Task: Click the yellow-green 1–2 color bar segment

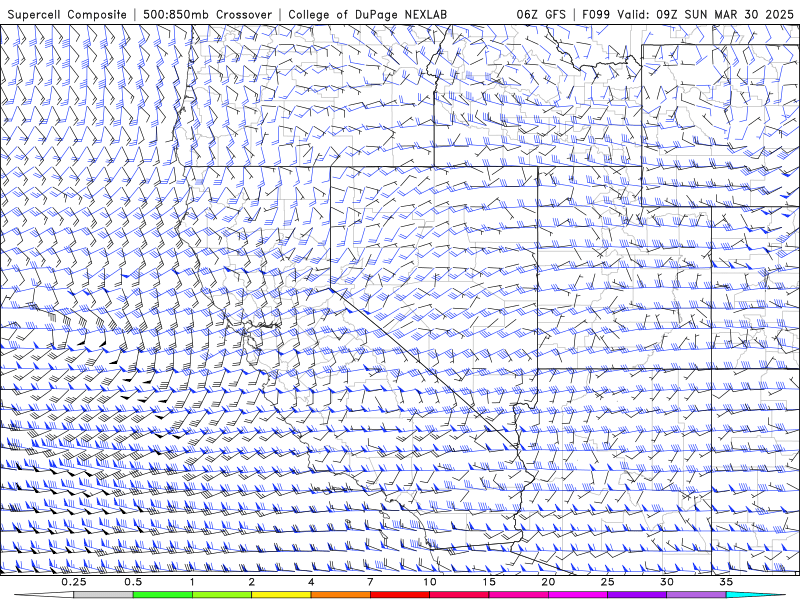Action: (x=221, y=595)
